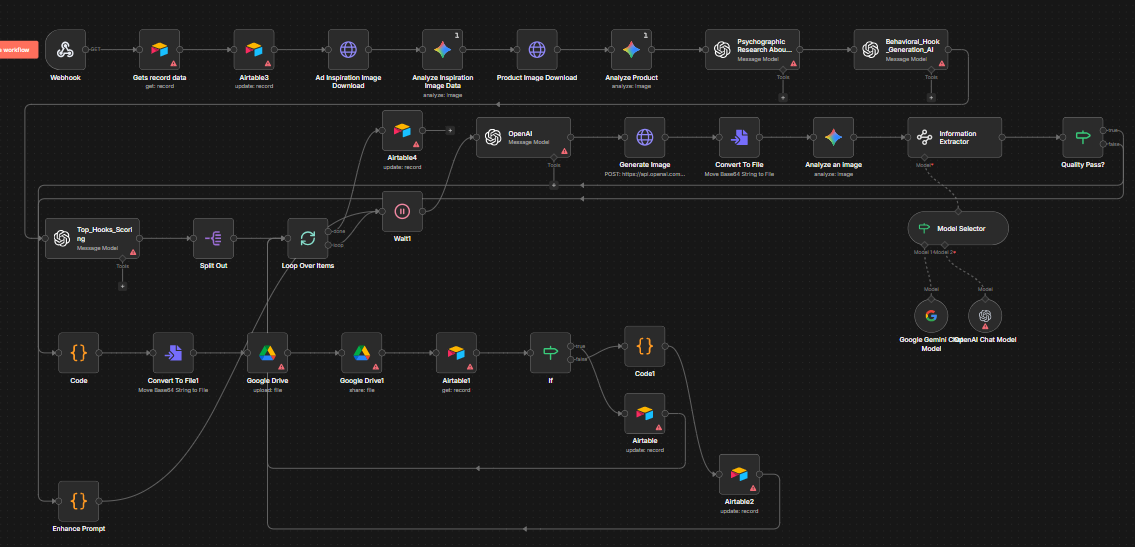The width and height of the screenshot is (1135, 547).
Task: Select the Webhook trigger node
Action: click(65, 49)
